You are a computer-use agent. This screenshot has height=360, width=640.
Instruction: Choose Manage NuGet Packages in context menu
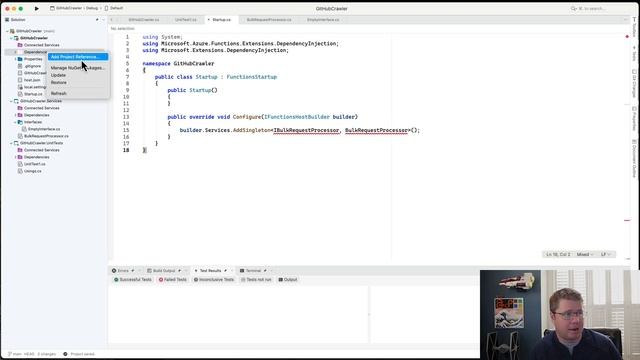point(78,68)
